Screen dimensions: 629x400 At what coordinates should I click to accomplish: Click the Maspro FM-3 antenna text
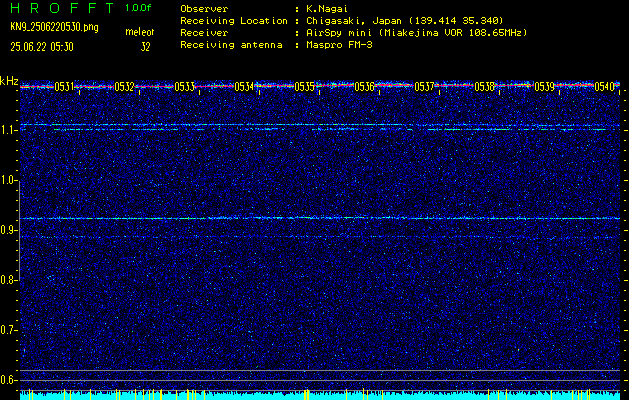(x=339, y=45)
